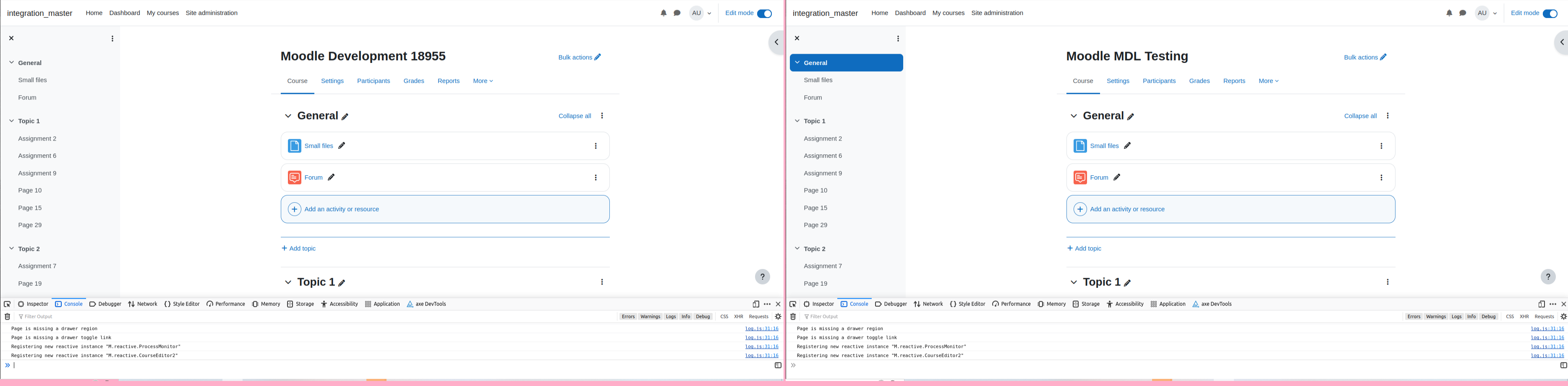1568x386 pixels.
Task: Toggle Edit mode switch in left window
Action: [765, 13]
